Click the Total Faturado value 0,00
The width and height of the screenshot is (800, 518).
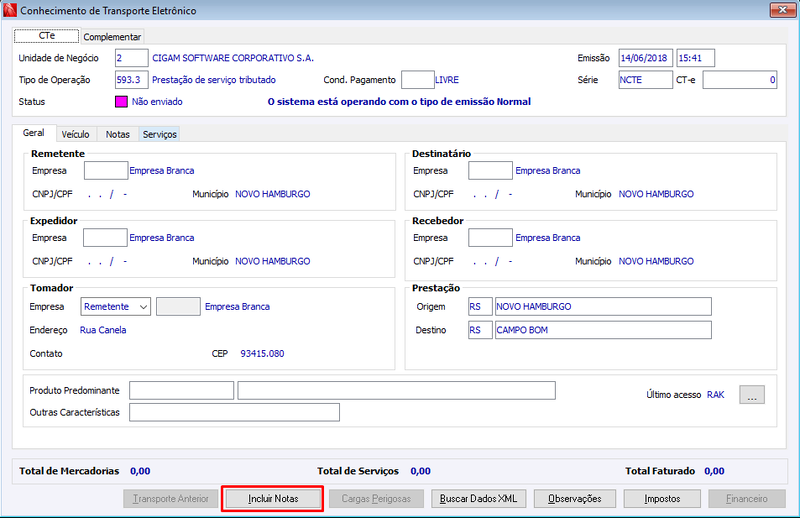click(714, 471)
